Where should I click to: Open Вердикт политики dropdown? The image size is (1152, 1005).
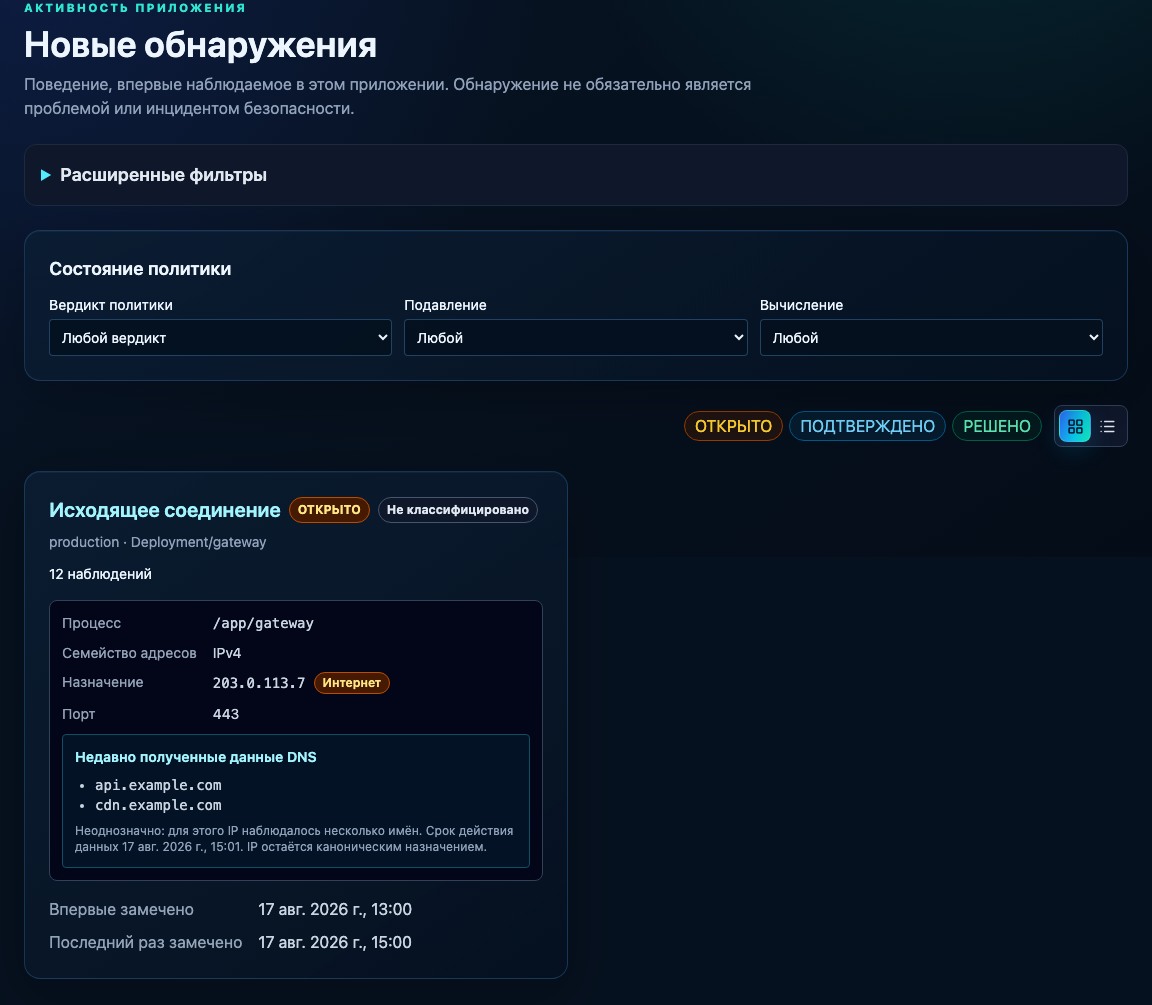point(220,337)
